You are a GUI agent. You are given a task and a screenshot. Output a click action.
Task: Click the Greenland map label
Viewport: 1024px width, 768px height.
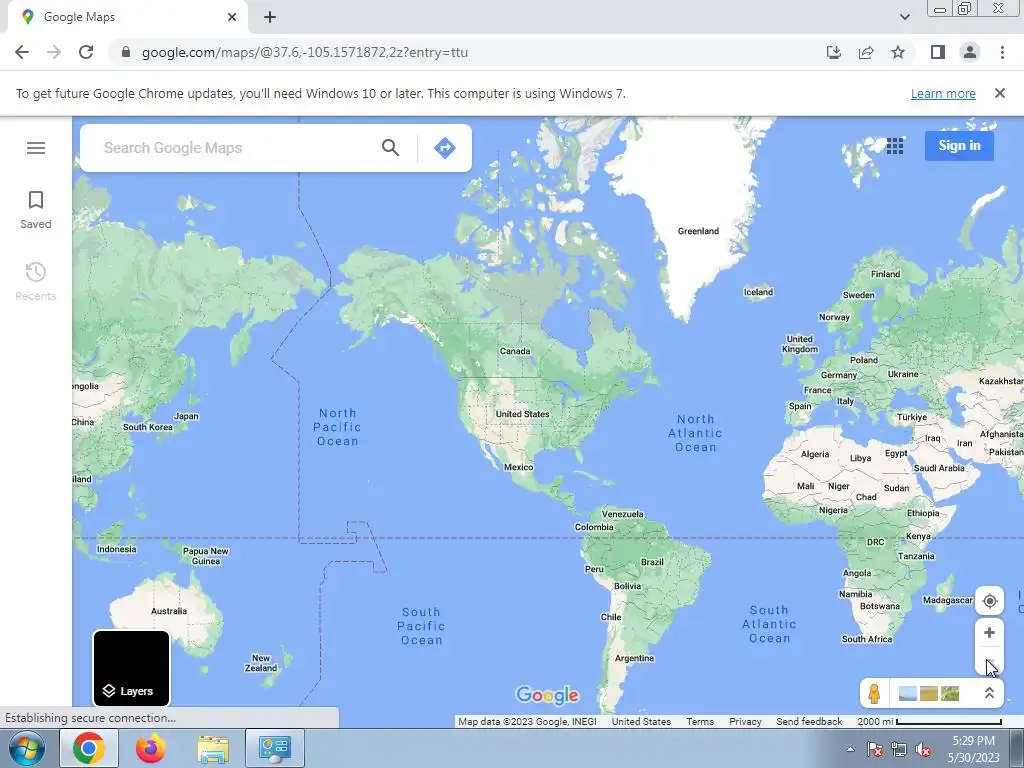pos(698,231)
